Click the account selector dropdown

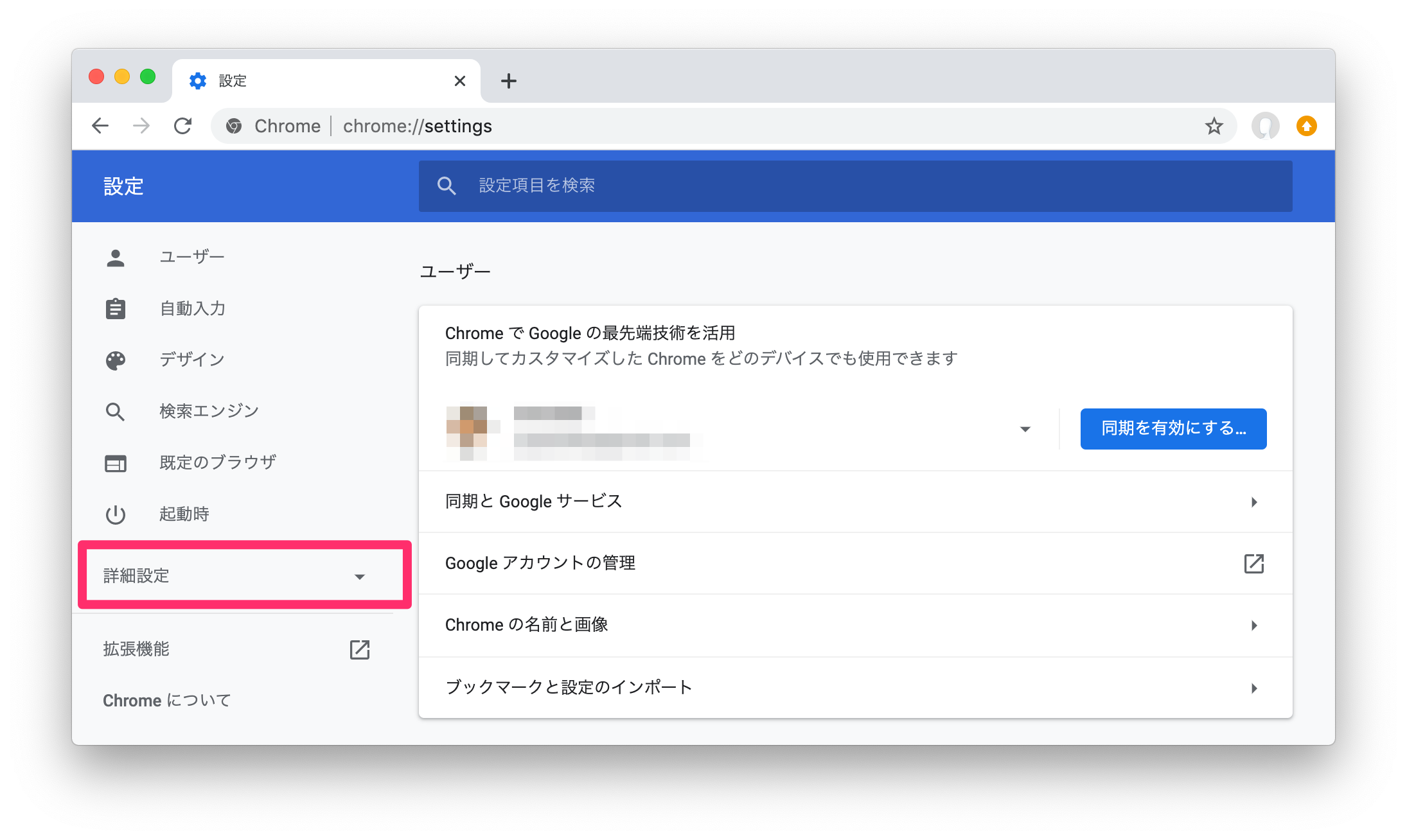(1025, 428)
